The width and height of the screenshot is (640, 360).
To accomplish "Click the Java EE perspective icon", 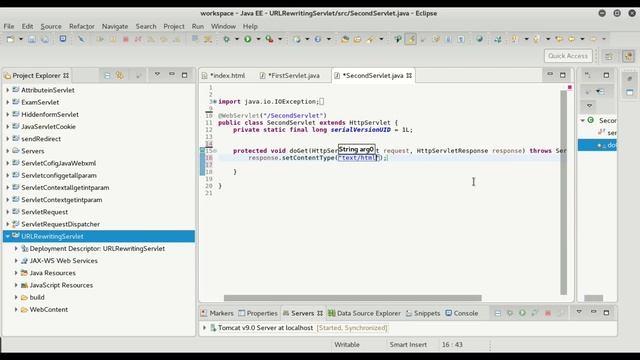I will (x=629, y=56).
